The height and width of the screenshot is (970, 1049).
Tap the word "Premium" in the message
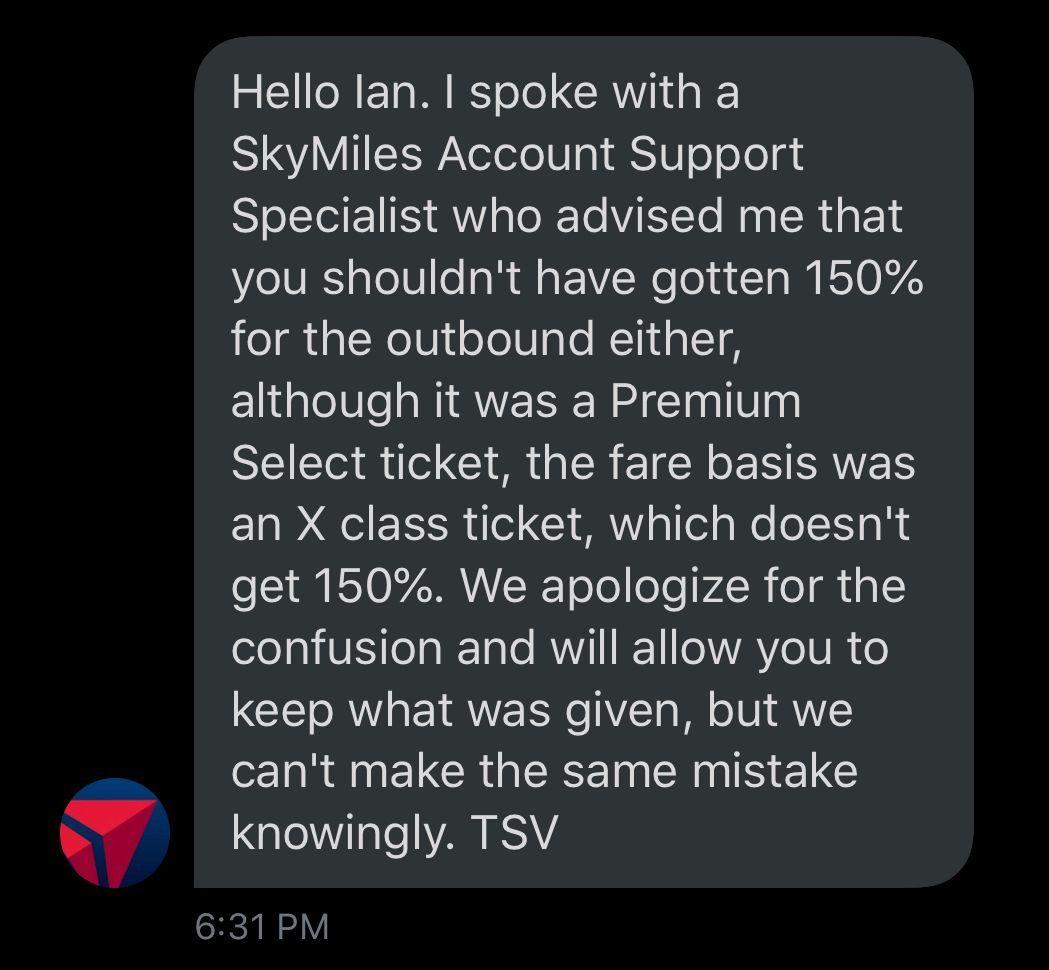pyautogui.click(x=705, y=401)
